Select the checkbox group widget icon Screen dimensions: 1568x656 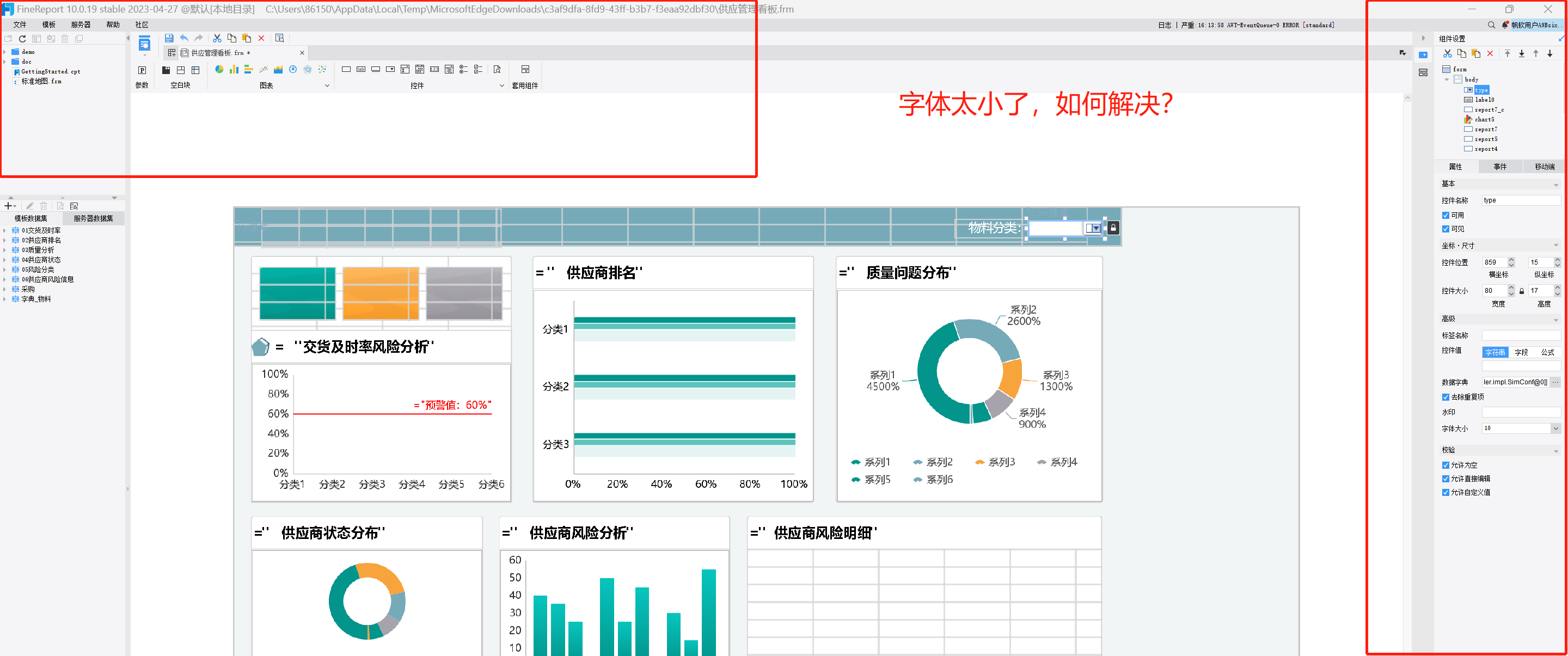478,69
